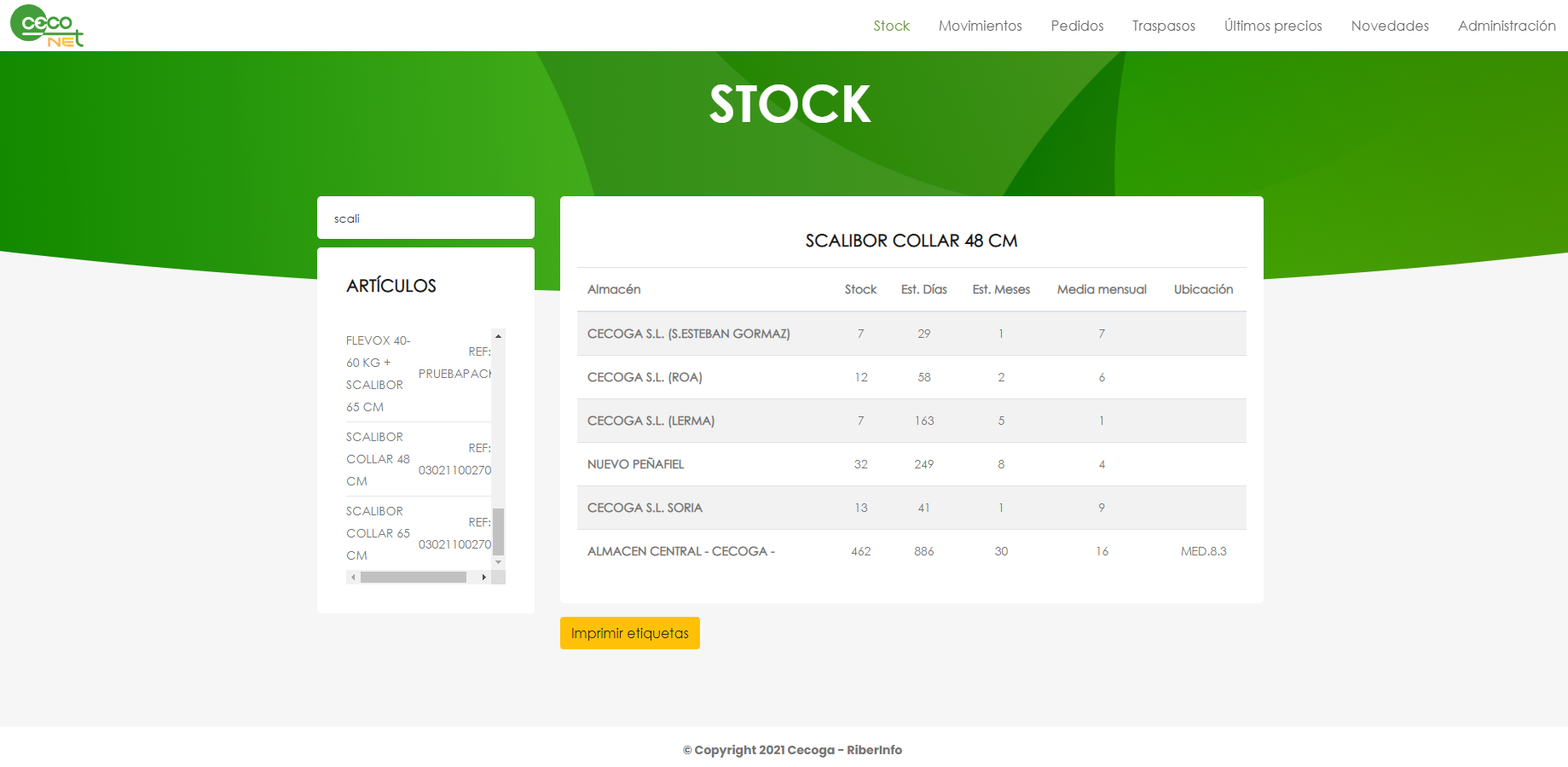This screenshot has height=767, width=1568.
Task: Open Últimos precios page
Action: [x=1272, y=26]
